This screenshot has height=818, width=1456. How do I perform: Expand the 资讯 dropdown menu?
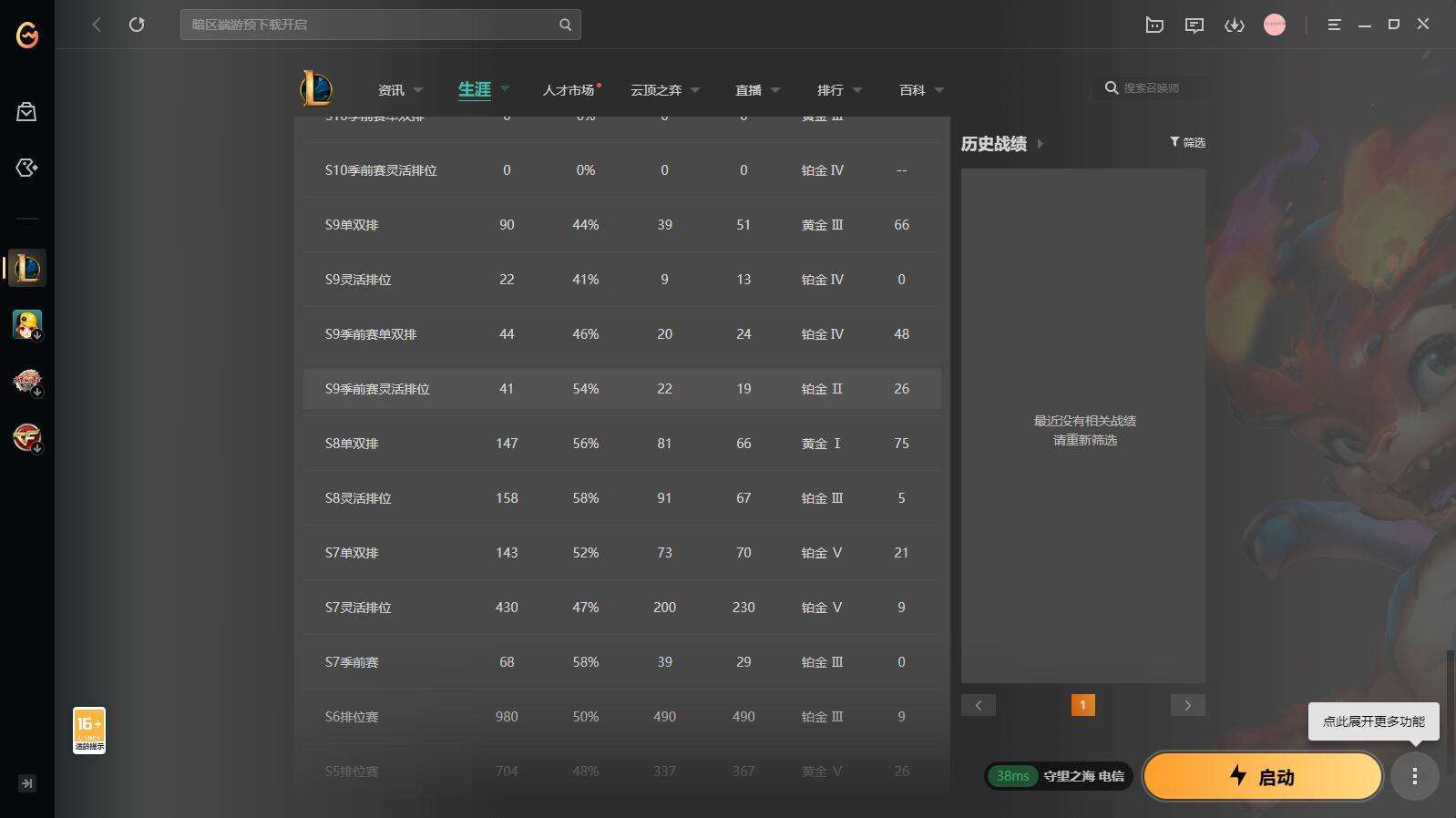coord(401,90)
